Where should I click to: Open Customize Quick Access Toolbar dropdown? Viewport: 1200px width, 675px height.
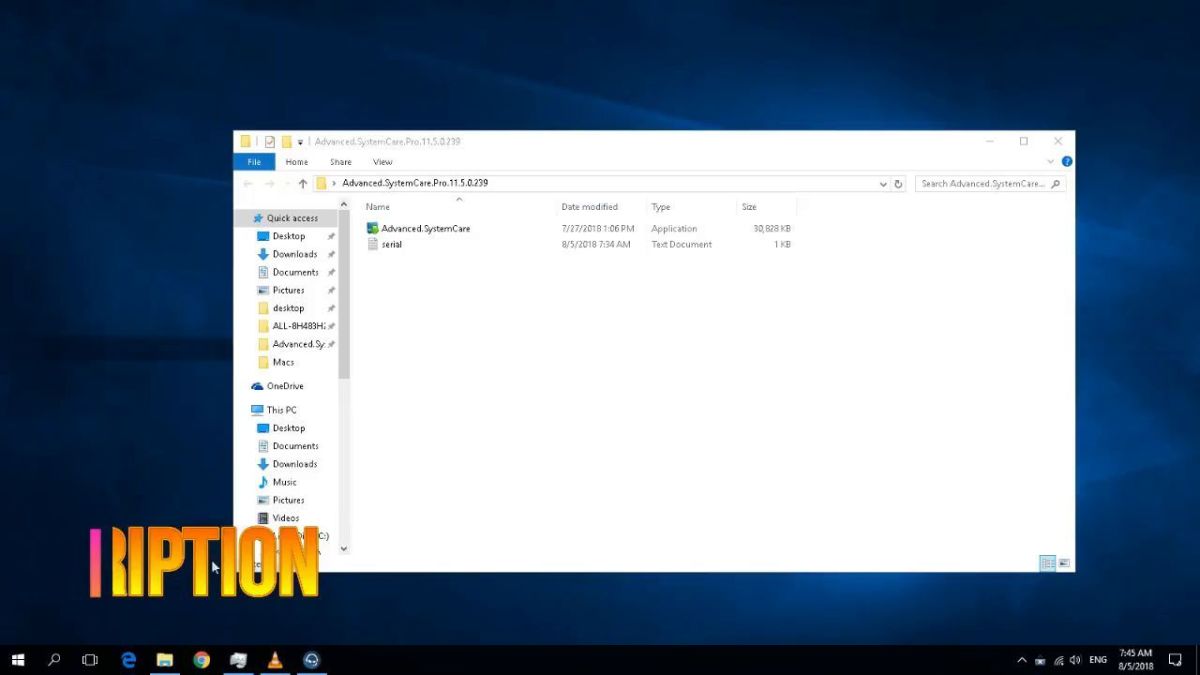(300, 142)
